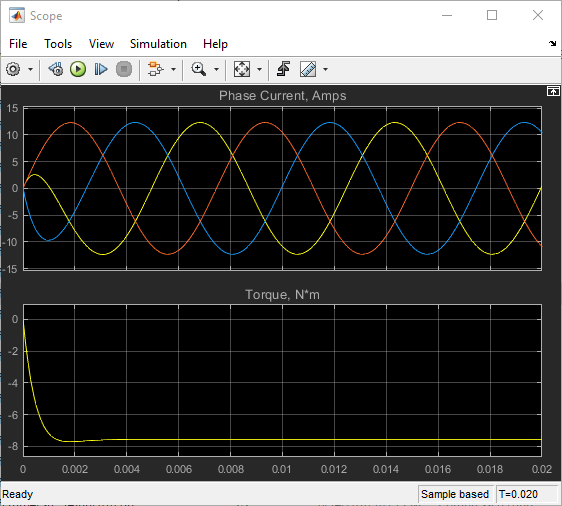Image resolution: width=562 pixels, height=506 pixels.
Task: Open the Tools menu
Action: (x=58, y=44)
